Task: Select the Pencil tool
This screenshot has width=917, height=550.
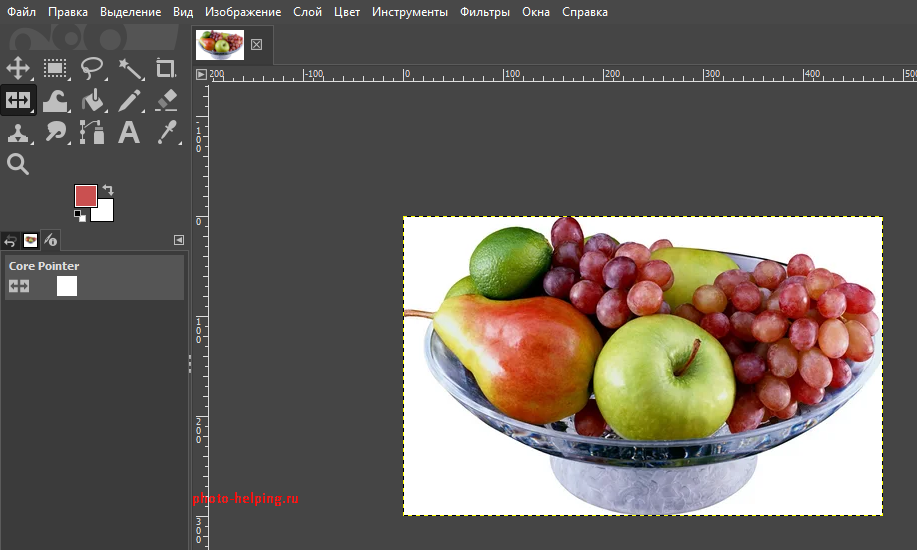Action: (129, 101)
